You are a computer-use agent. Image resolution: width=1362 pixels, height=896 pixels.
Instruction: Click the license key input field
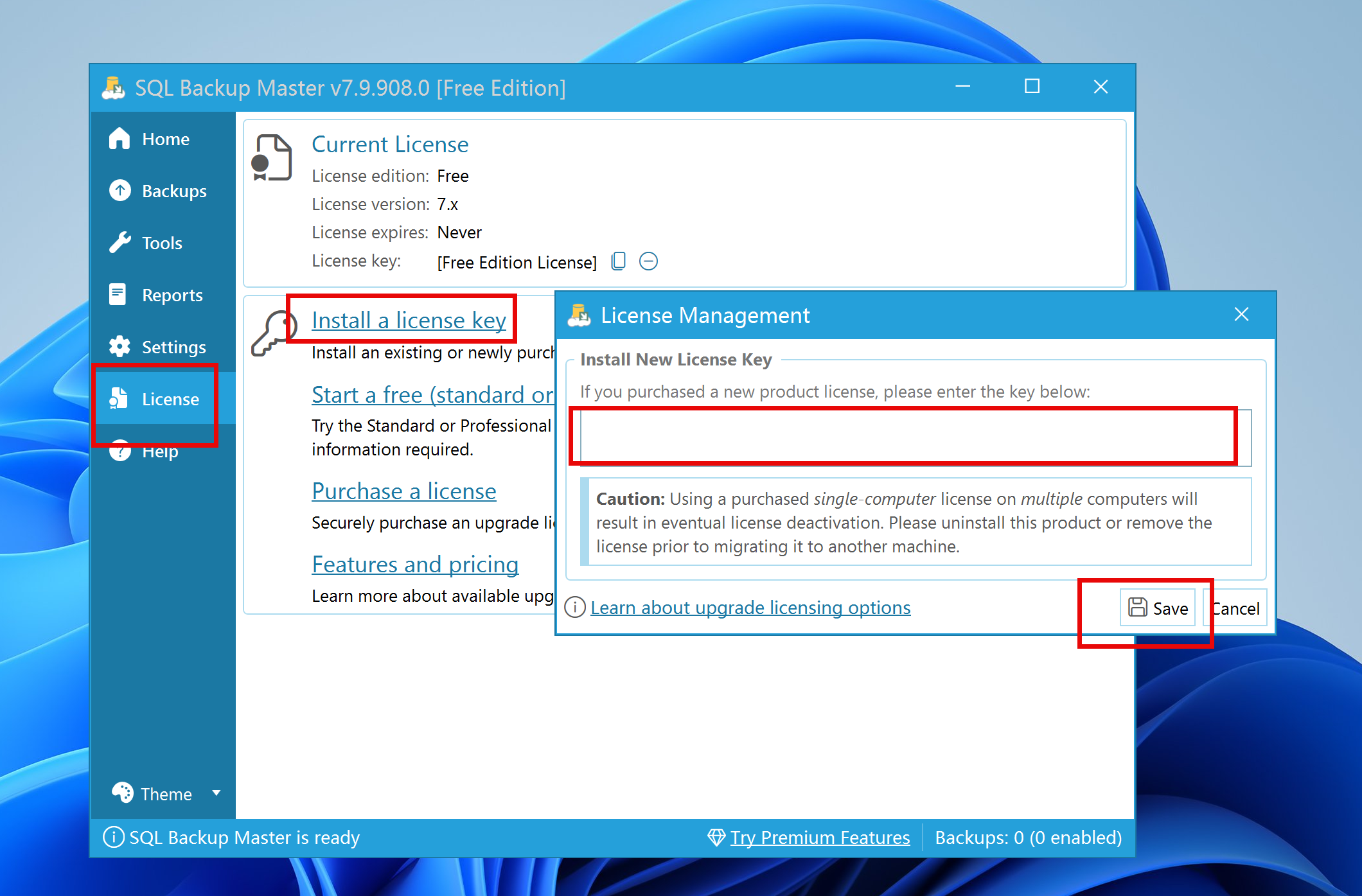915,437
